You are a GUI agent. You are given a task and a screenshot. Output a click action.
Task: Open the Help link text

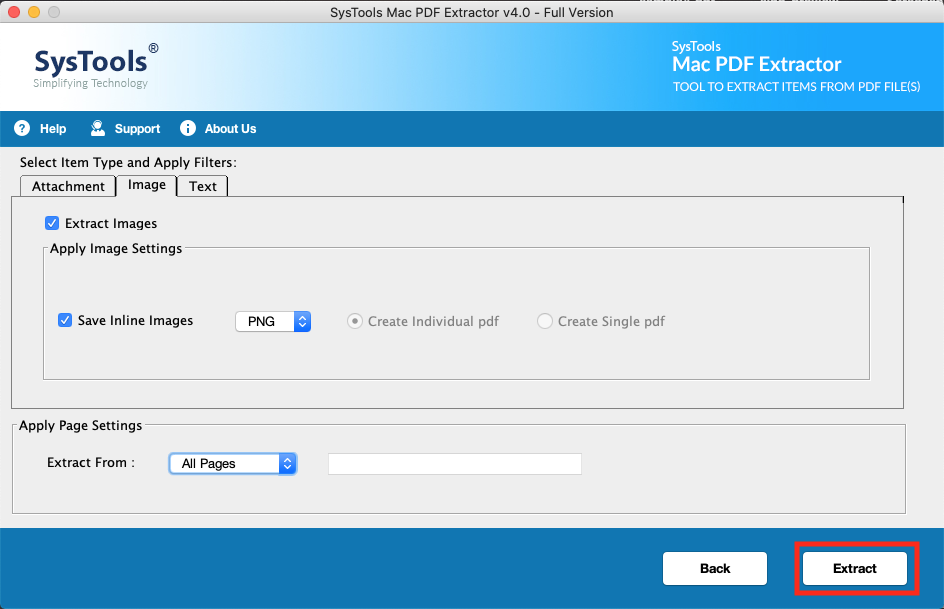click(53, 129)
